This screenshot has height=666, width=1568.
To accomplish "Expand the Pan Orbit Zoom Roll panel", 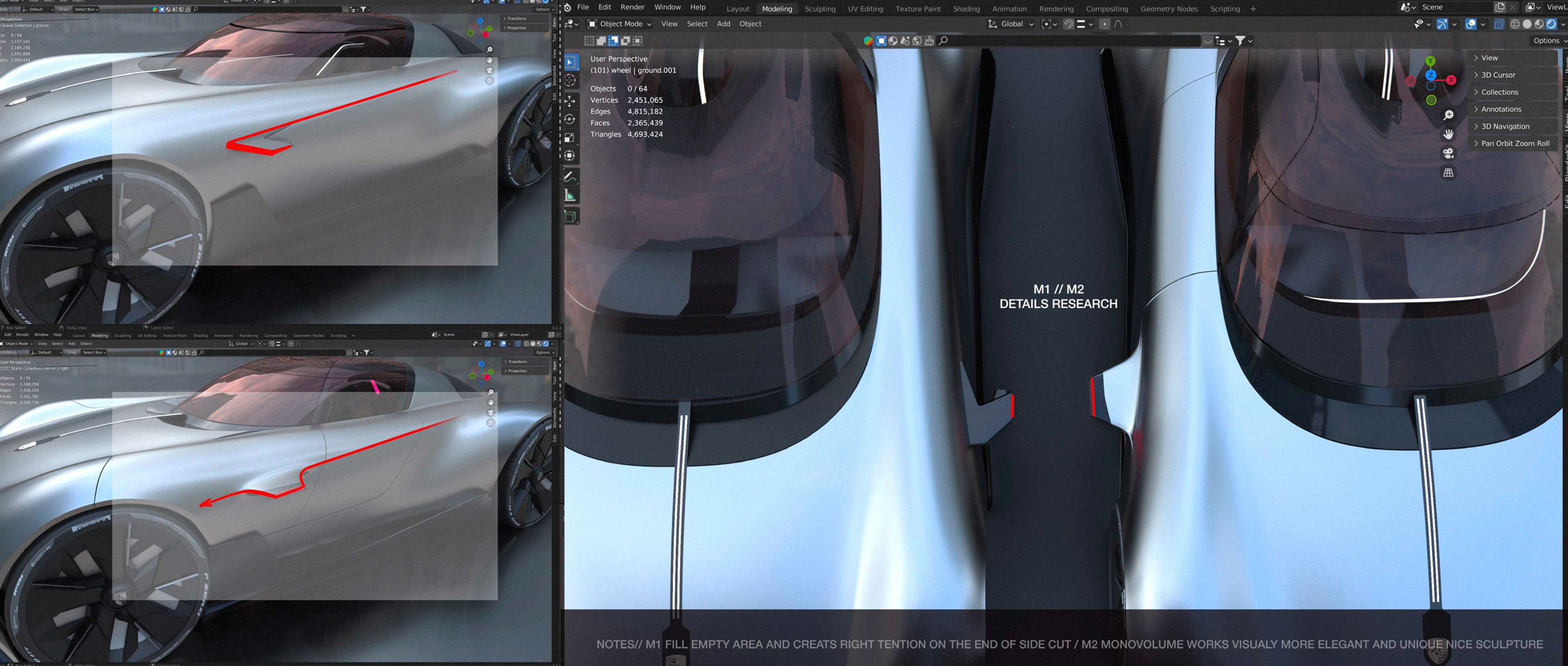I will [x=1512, y=143].
